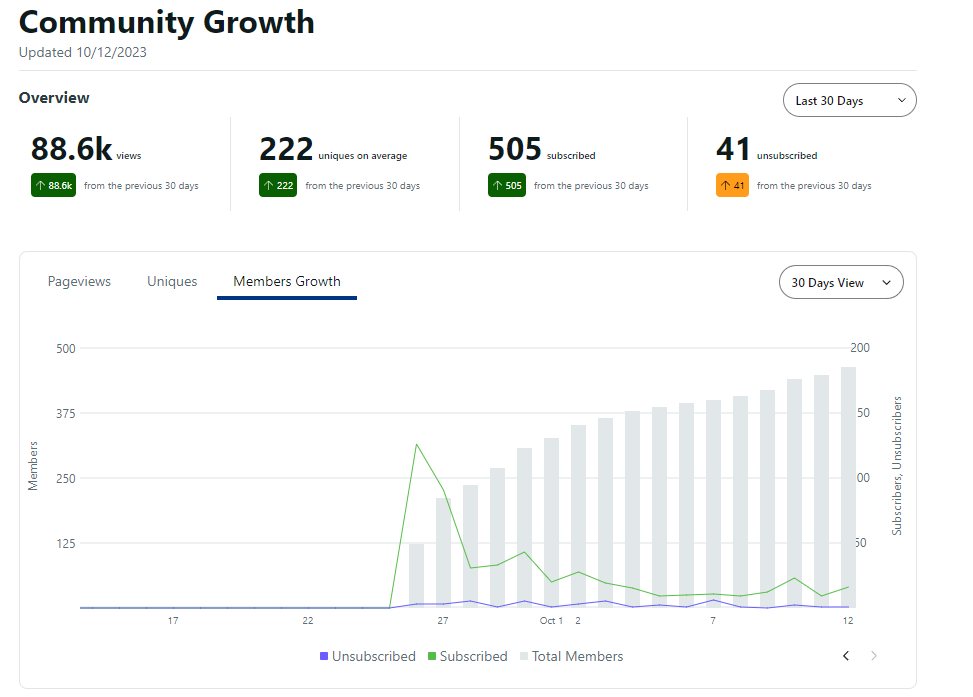Open the Last 30 Days dropdown
The height and width of the screenshot is (697, 973).
[849, 100]
